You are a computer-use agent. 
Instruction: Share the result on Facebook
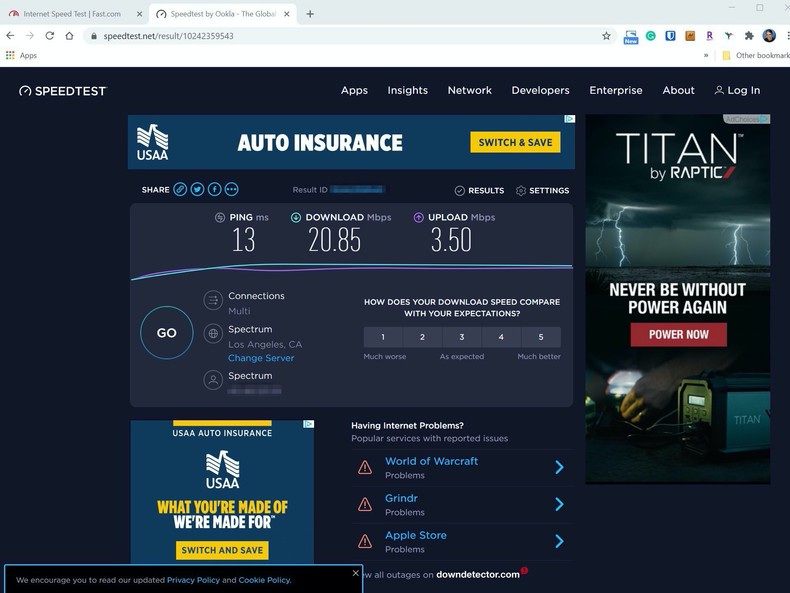214,189
